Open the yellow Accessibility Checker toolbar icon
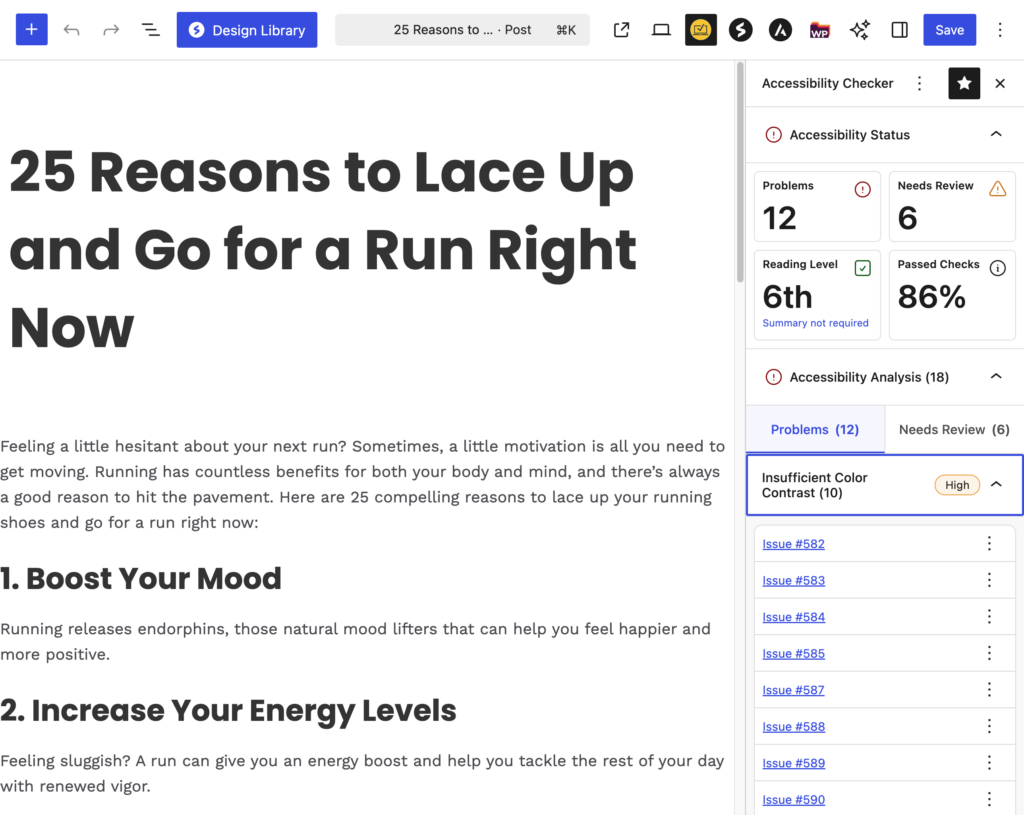Screen dimensions: 1024x815 tap(701, 30)
